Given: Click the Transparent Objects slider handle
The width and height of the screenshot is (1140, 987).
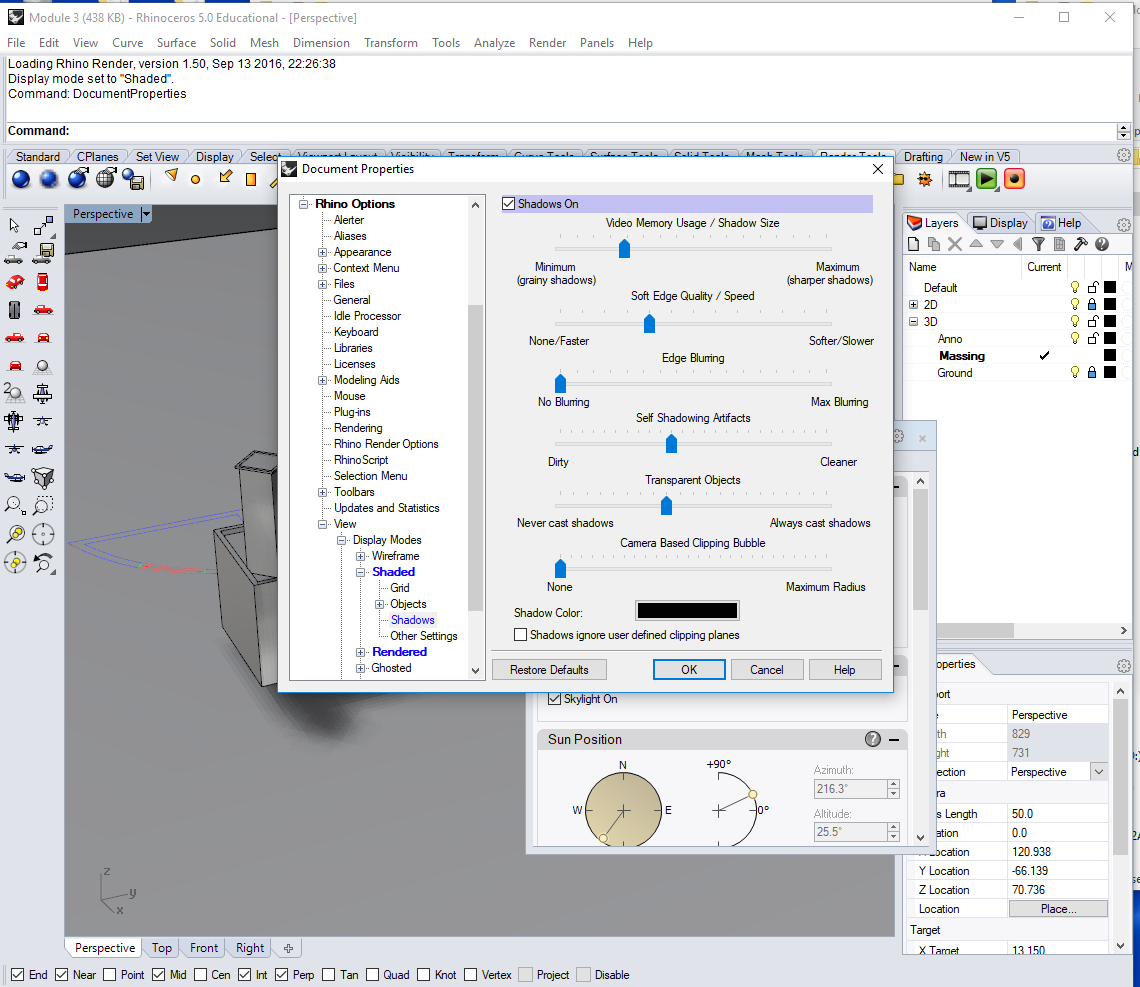Looking at the screenshot, I should [x=666, y=505].
